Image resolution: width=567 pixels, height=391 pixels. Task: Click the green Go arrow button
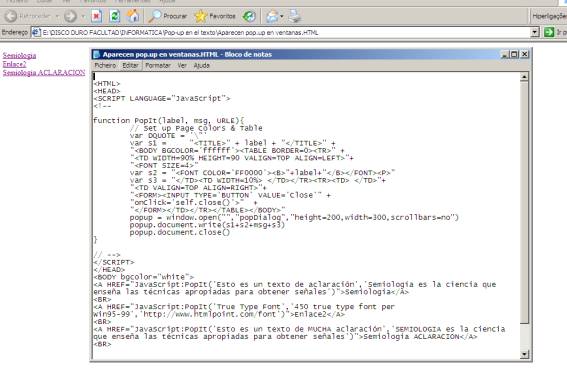pyautogui.click(x=549, y=32)
